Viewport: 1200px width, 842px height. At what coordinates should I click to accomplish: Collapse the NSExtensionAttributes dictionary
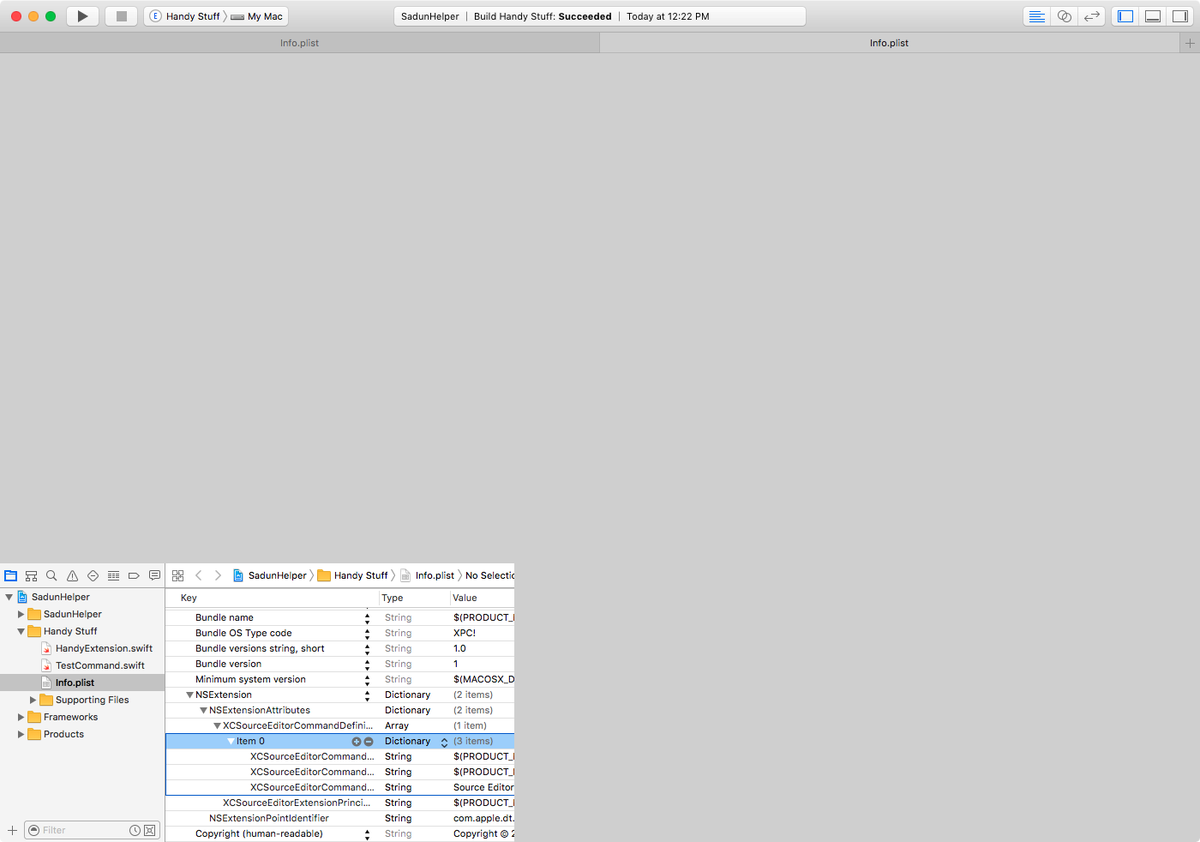[x=204, y=710]
